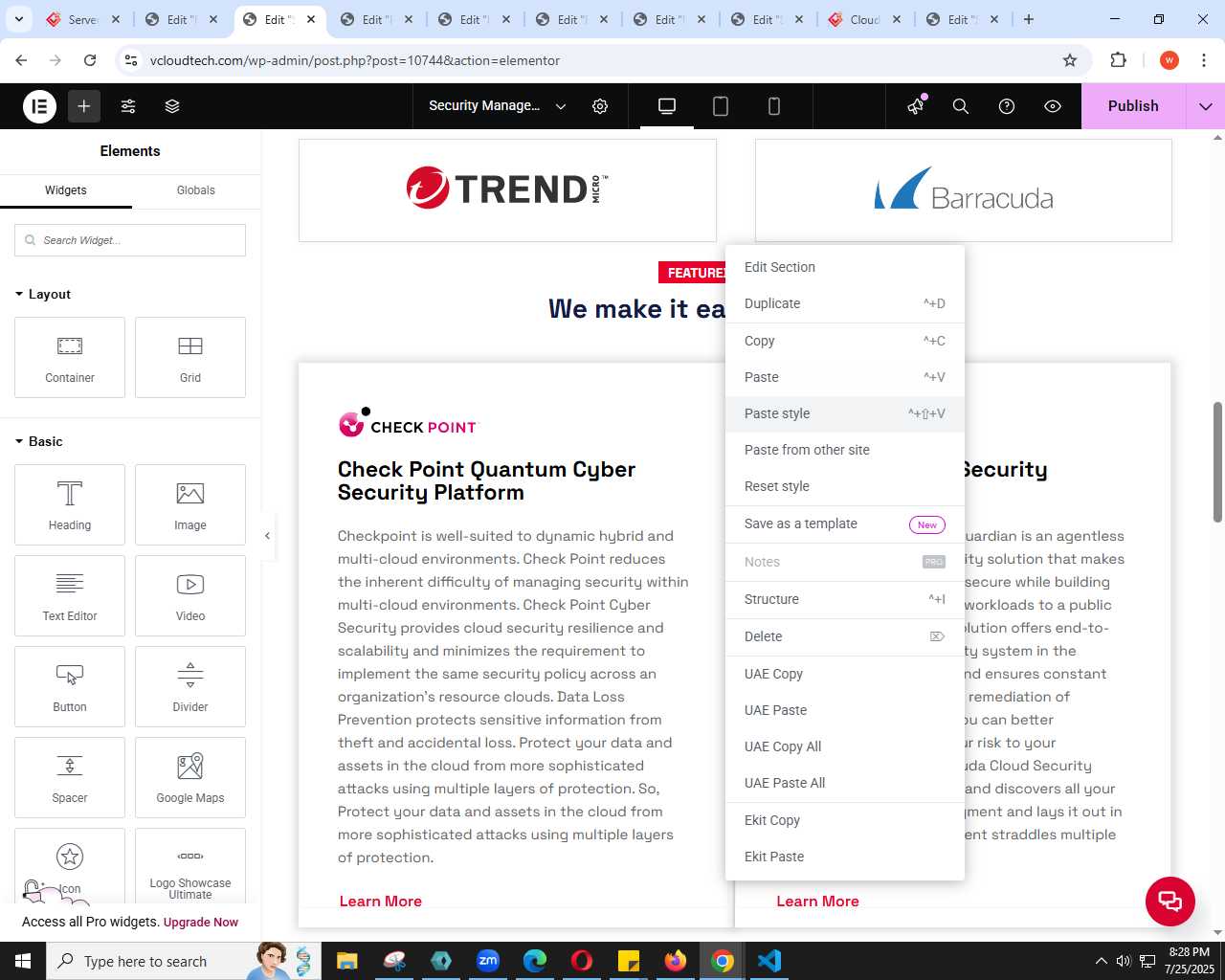Choose Edit Section from context menu
This screenshot has height=980, width=1225.
pos(845,267)
